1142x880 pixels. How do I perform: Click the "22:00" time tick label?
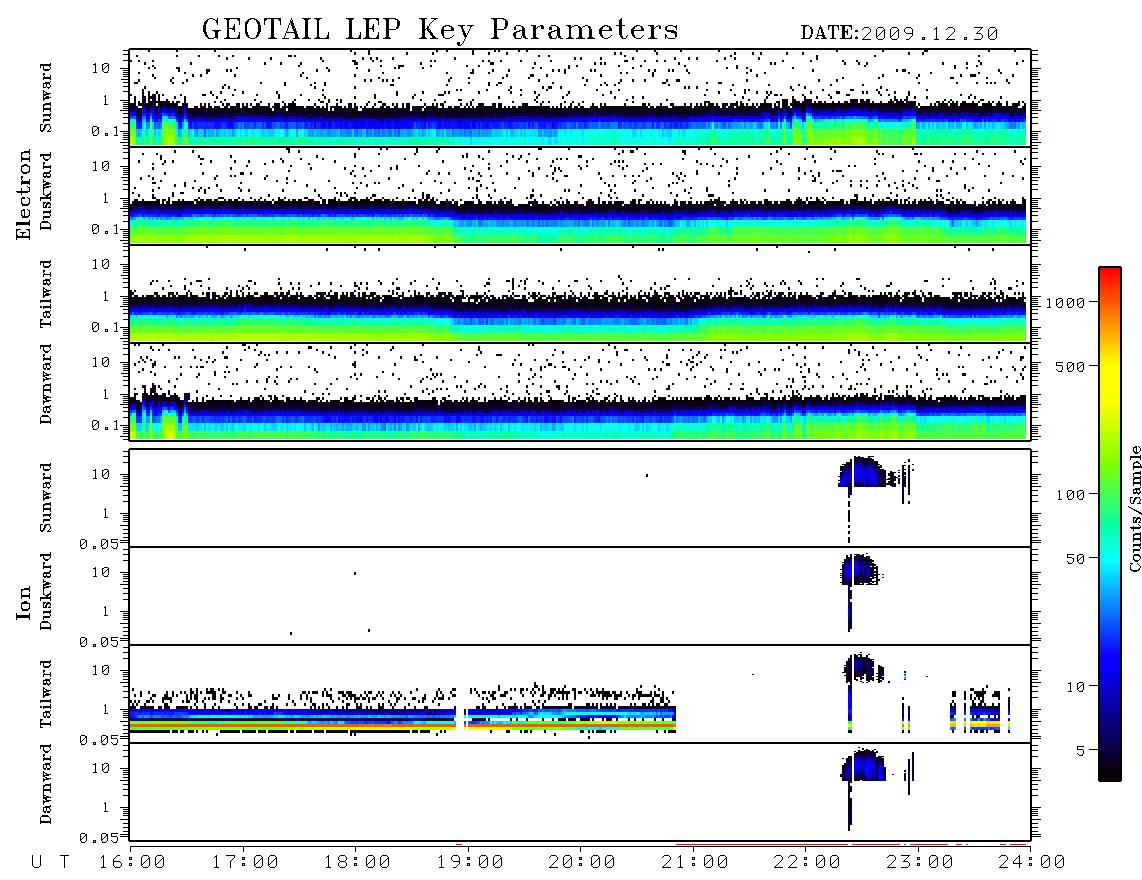pos(807,863)
